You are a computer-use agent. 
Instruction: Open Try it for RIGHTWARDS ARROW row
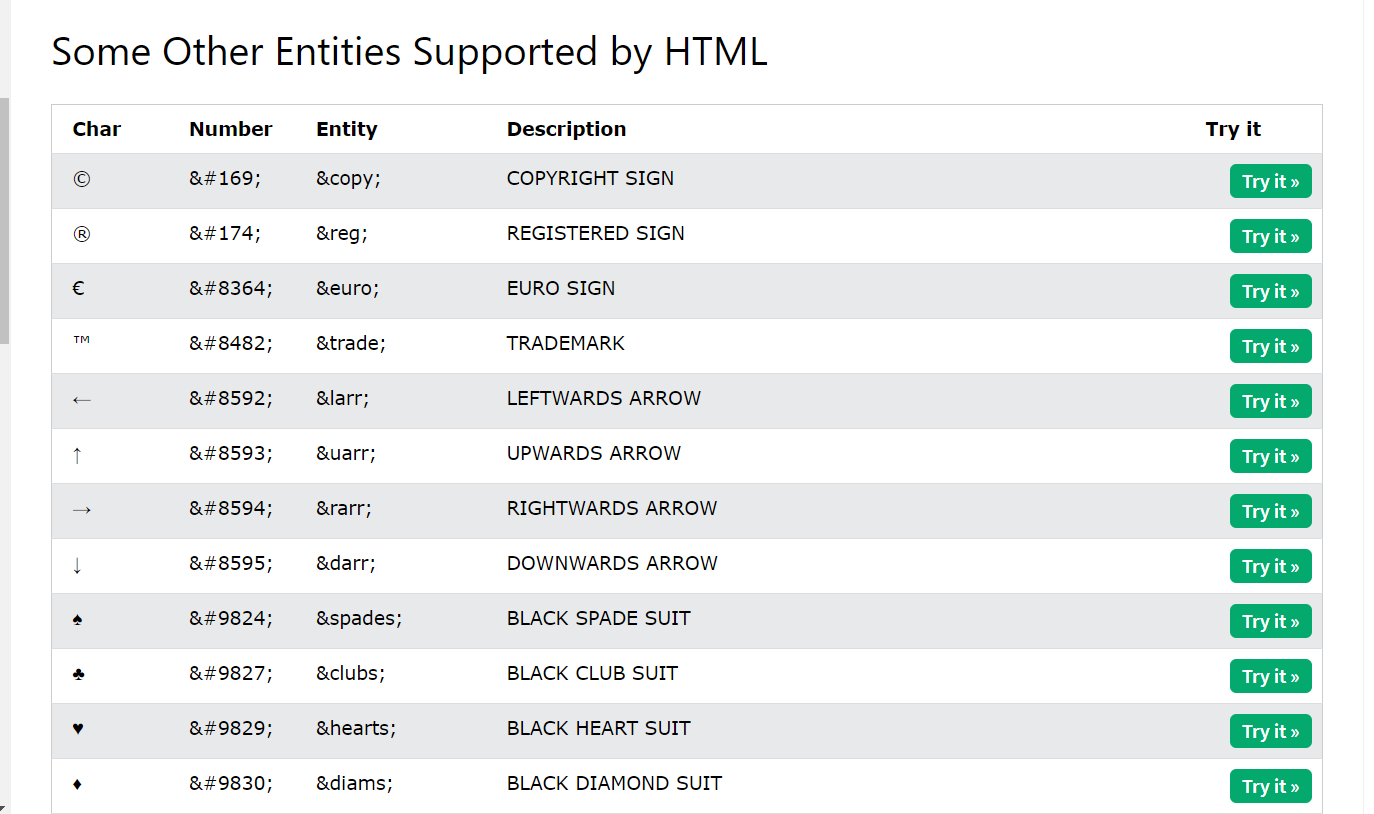click(1270, 512)
